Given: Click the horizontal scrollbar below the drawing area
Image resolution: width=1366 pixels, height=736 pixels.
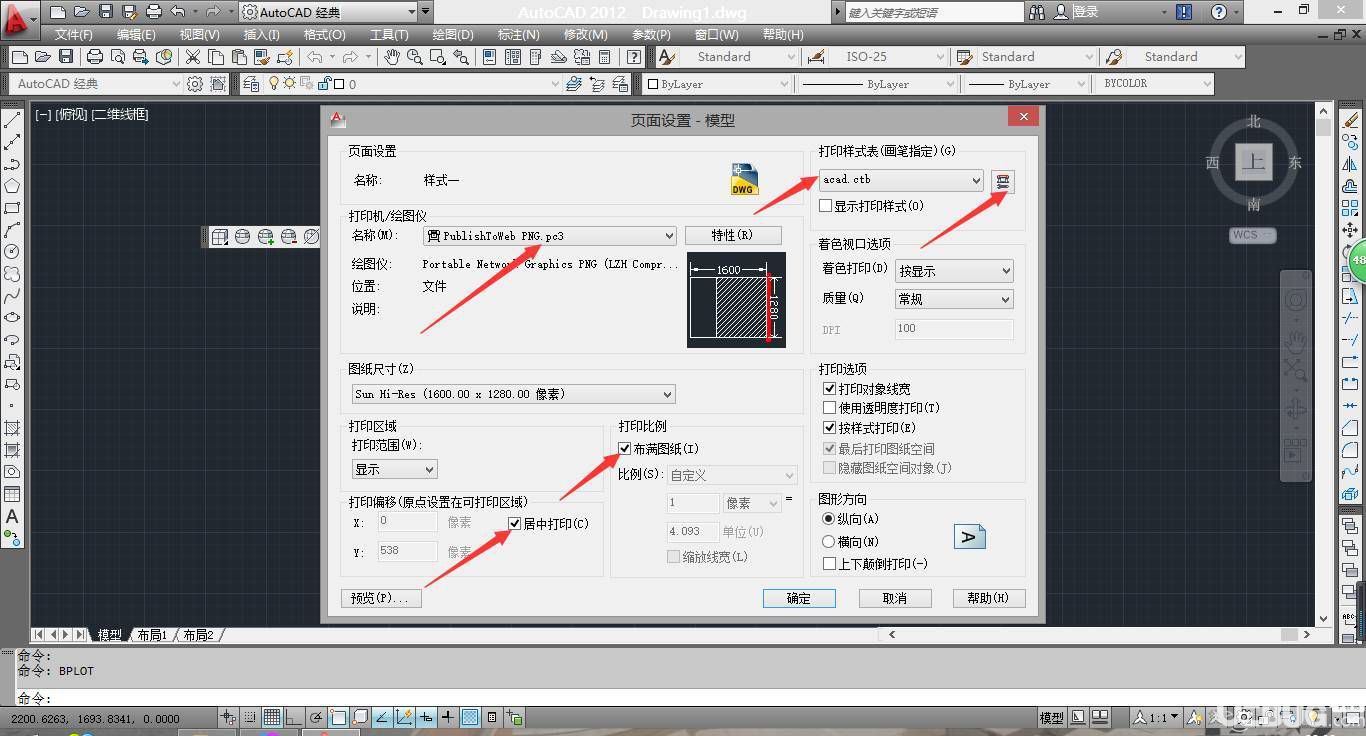Looking at the screenshot, I should tap(1100, 634).
